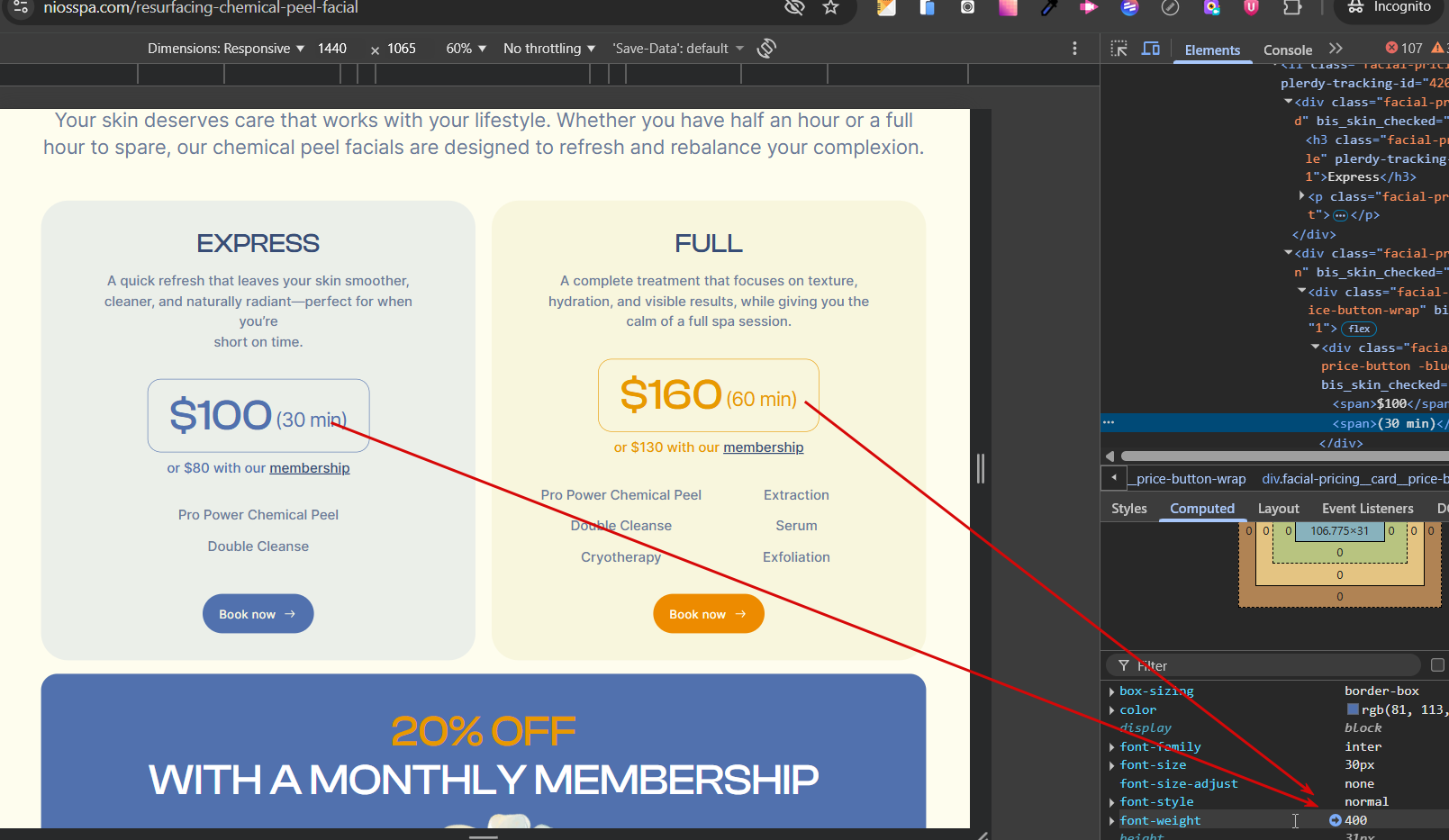
Task: Click the viewport right-edge resize handle
Action: pos(981,468)
